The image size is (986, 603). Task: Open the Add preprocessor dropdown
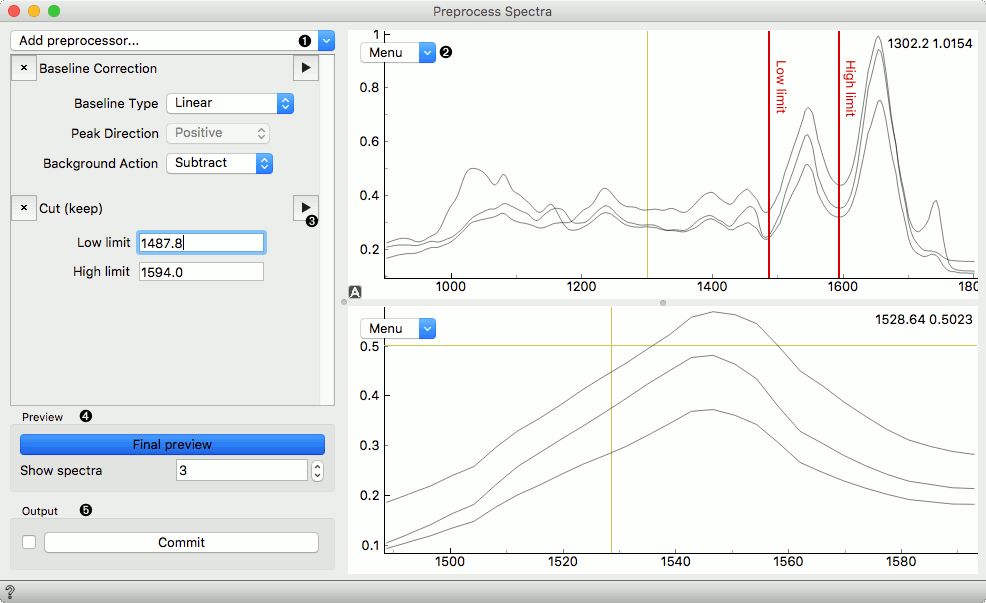172,41
